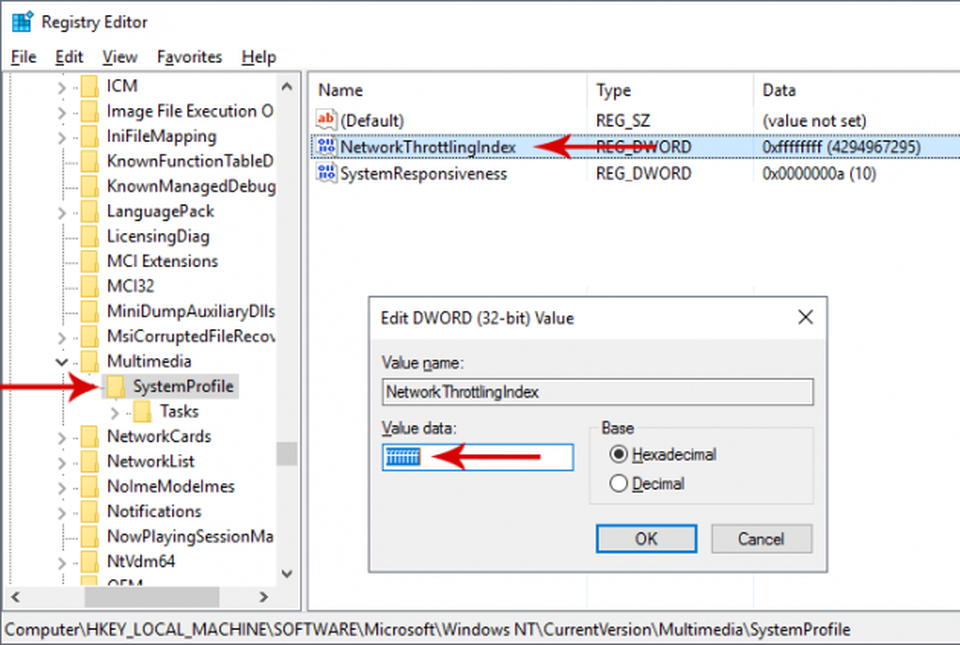The image size is (960, 645).
Task: Click the Value name field
Action: (598, 392)
